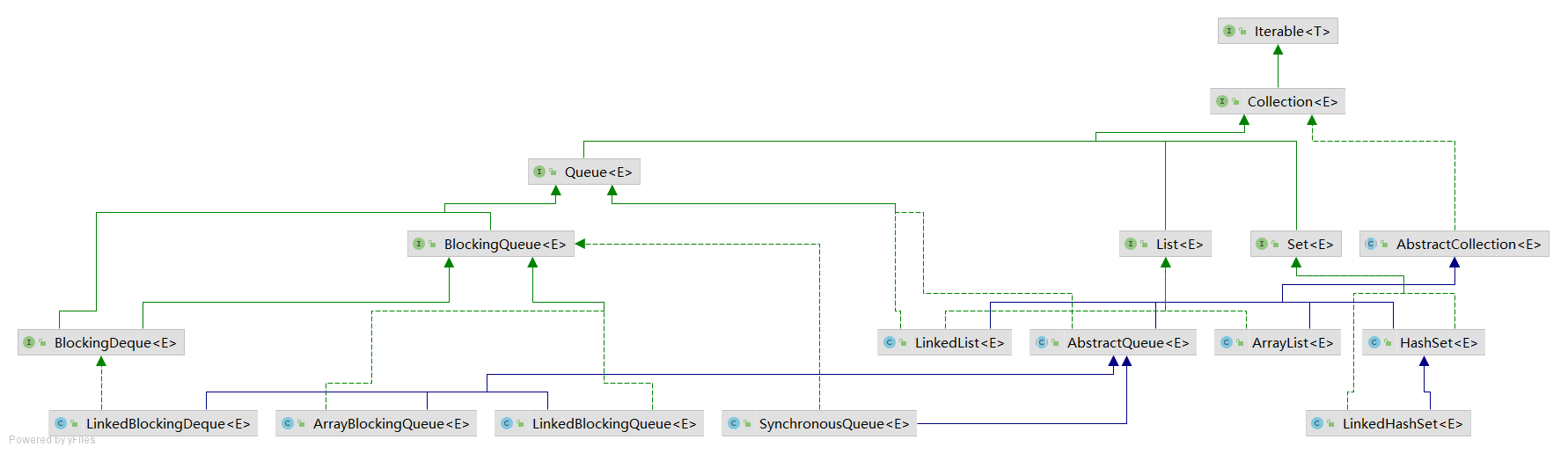Click the inheritance arrowhead under Iterable<T>
This screenshot has width=1568, height=454.
point(1278,50)
